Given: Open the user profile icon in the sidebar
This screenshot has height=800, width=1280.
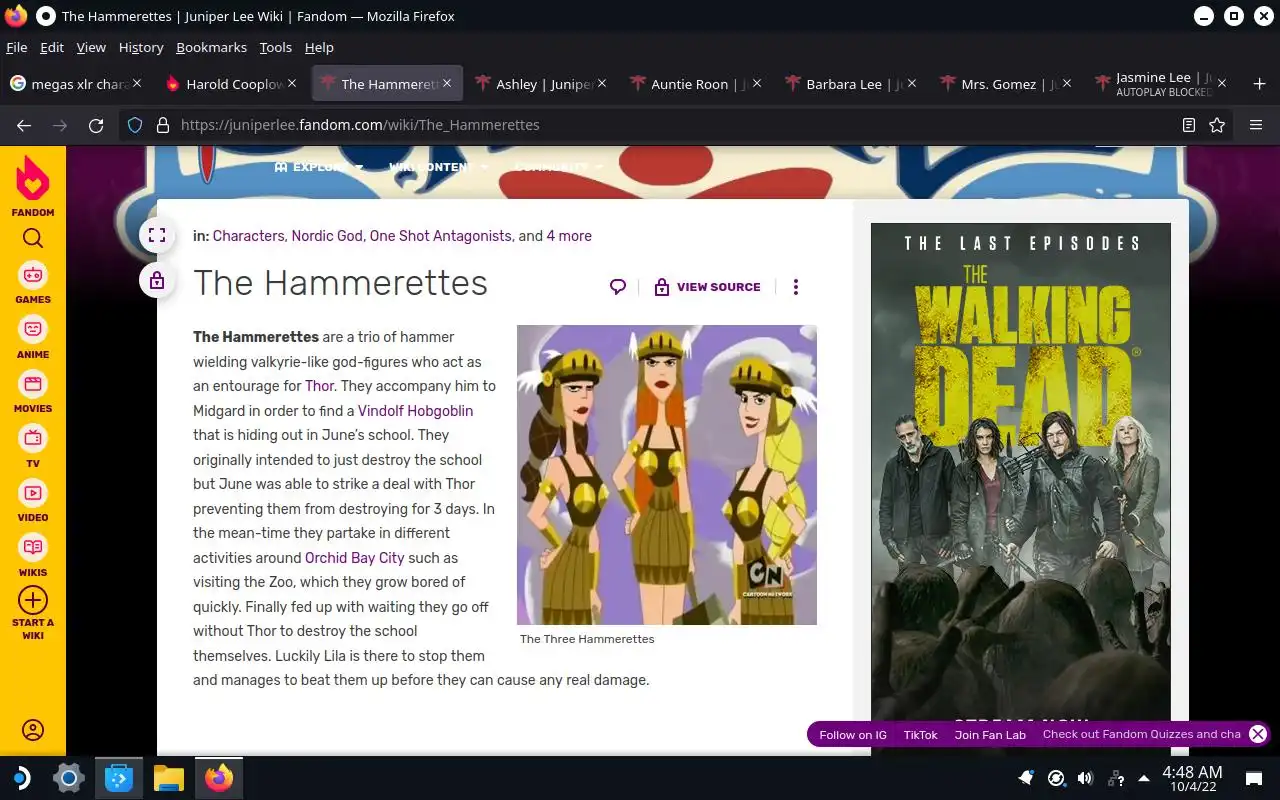Looking at the screenshot, I should coord(33,730).
